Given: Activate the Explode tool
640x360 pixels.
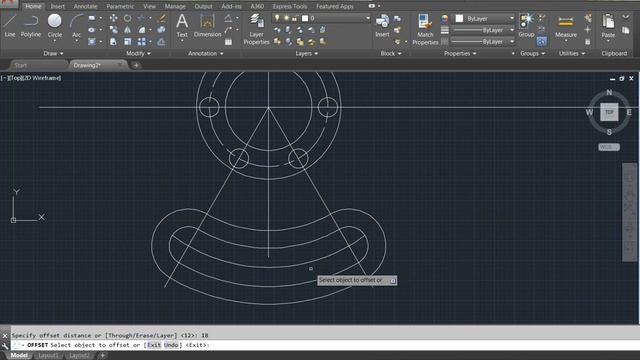Looking at the screenshot, I should click(162, 30).
